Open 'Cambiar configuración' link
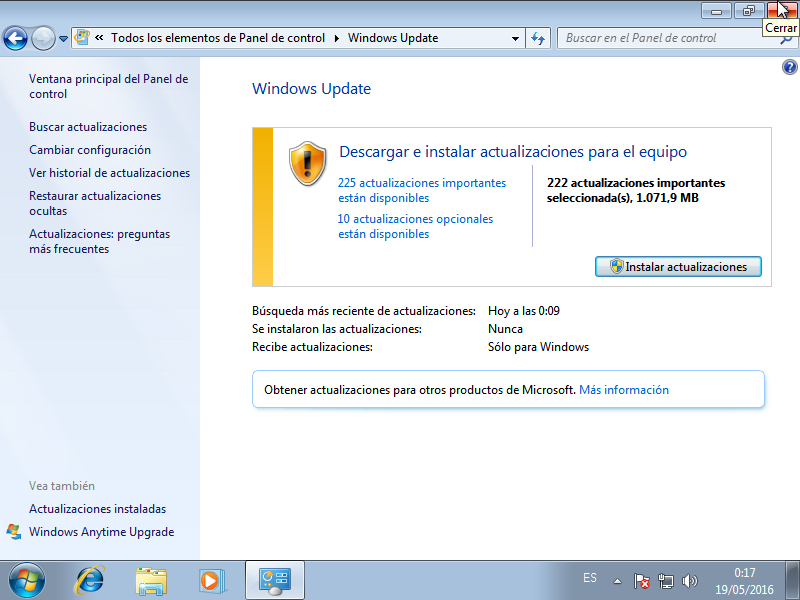The height and width of the screenshot is (600, 800). (90, 149)
